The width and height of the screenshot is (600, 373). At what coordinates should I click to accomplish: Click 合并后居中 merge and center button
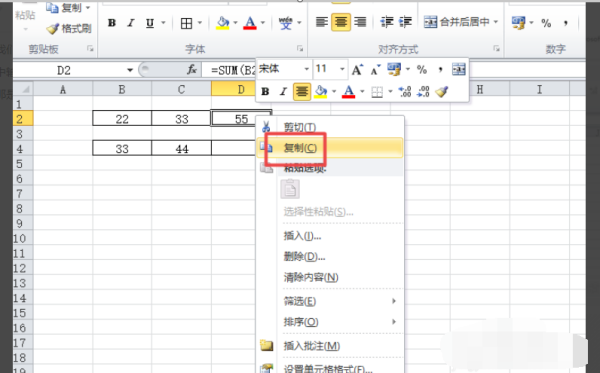pyautogui.click(x=456, y=22)
